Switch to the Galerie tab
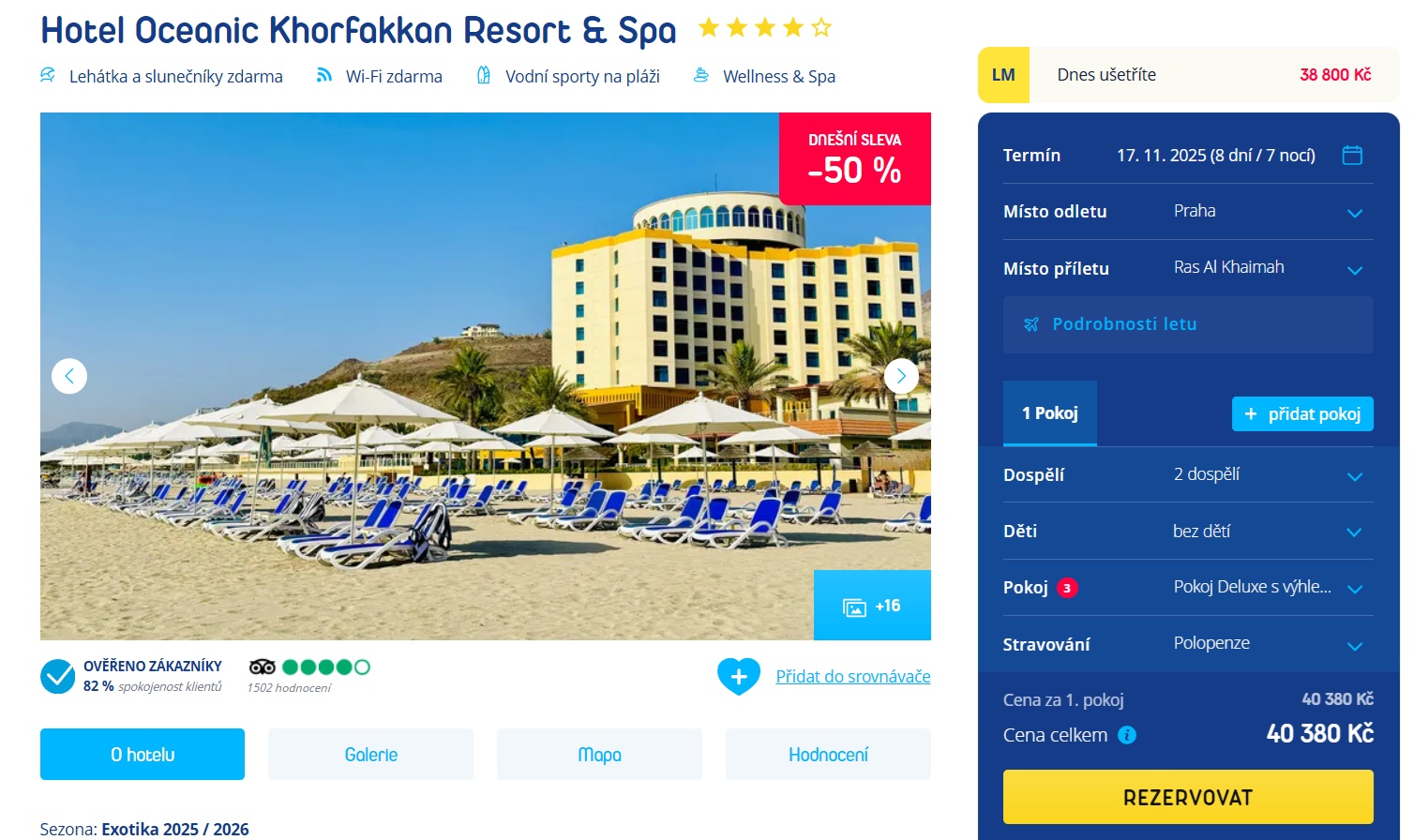Screen dimensions: 1413x840 371,755
